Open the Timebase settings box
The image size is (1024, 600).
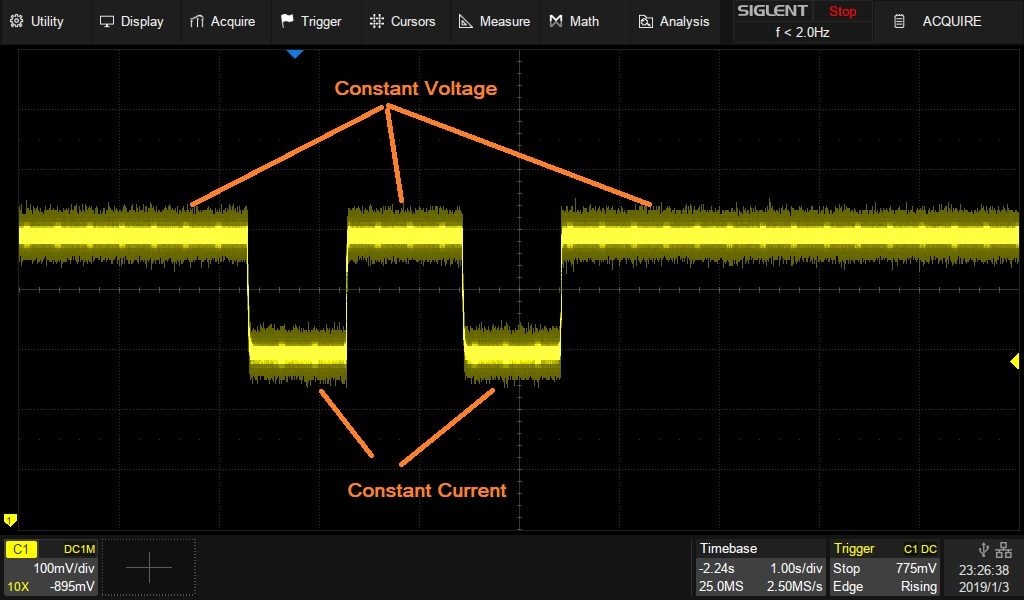point(760,567)
